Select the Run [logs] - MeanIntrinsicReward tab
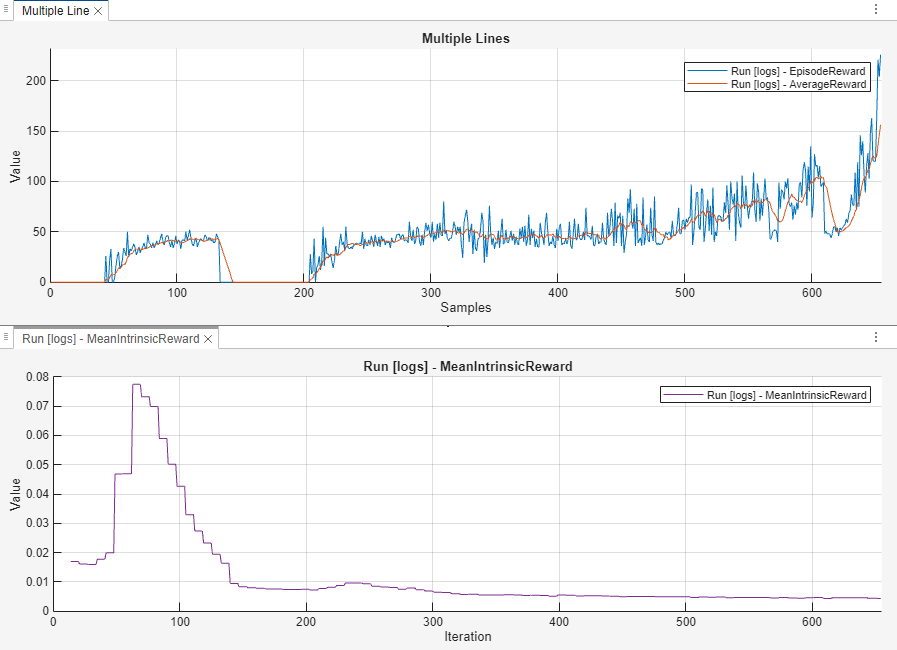This screenshot has width=897, height=650. [110, 339]
